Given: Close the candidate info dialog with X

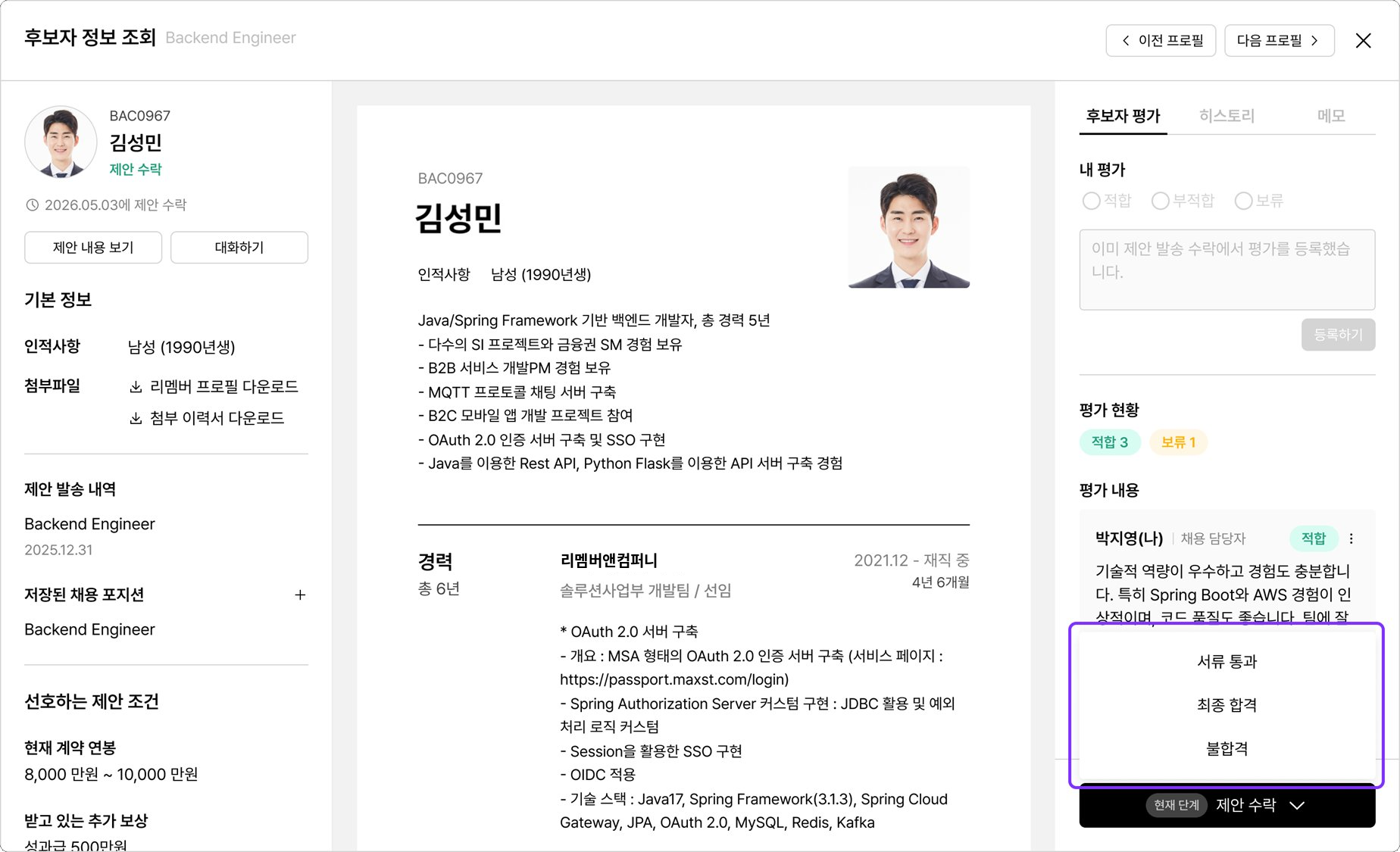Looking at the screenshot, I should 1363,41.
